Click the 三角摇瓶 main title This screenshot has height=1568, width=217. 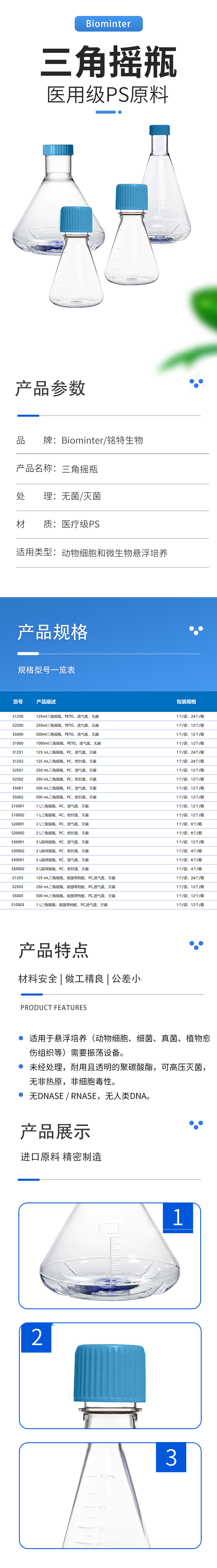point(109,62)
